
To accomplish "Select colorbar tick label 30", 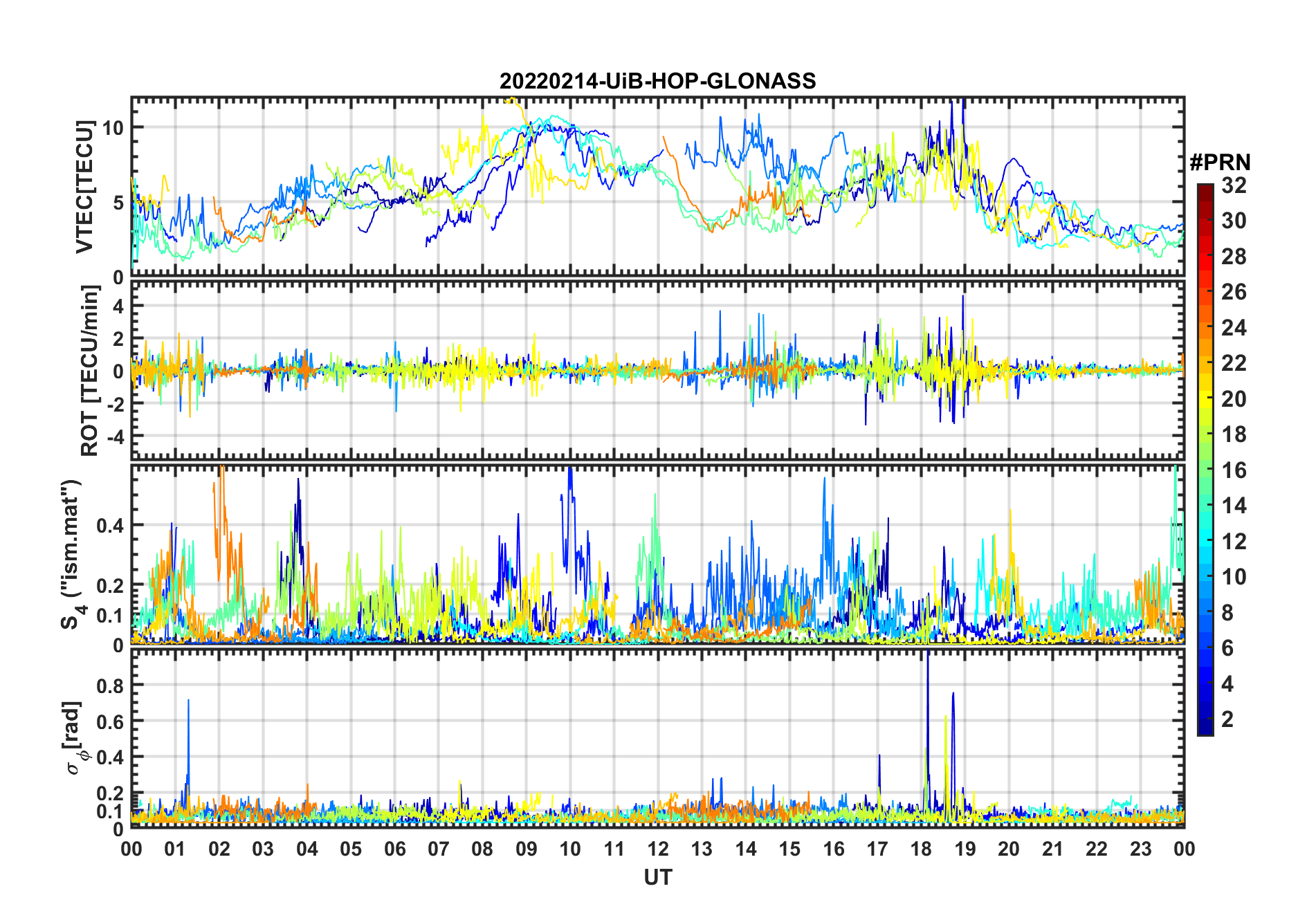I will click(x=1234, y=221).
